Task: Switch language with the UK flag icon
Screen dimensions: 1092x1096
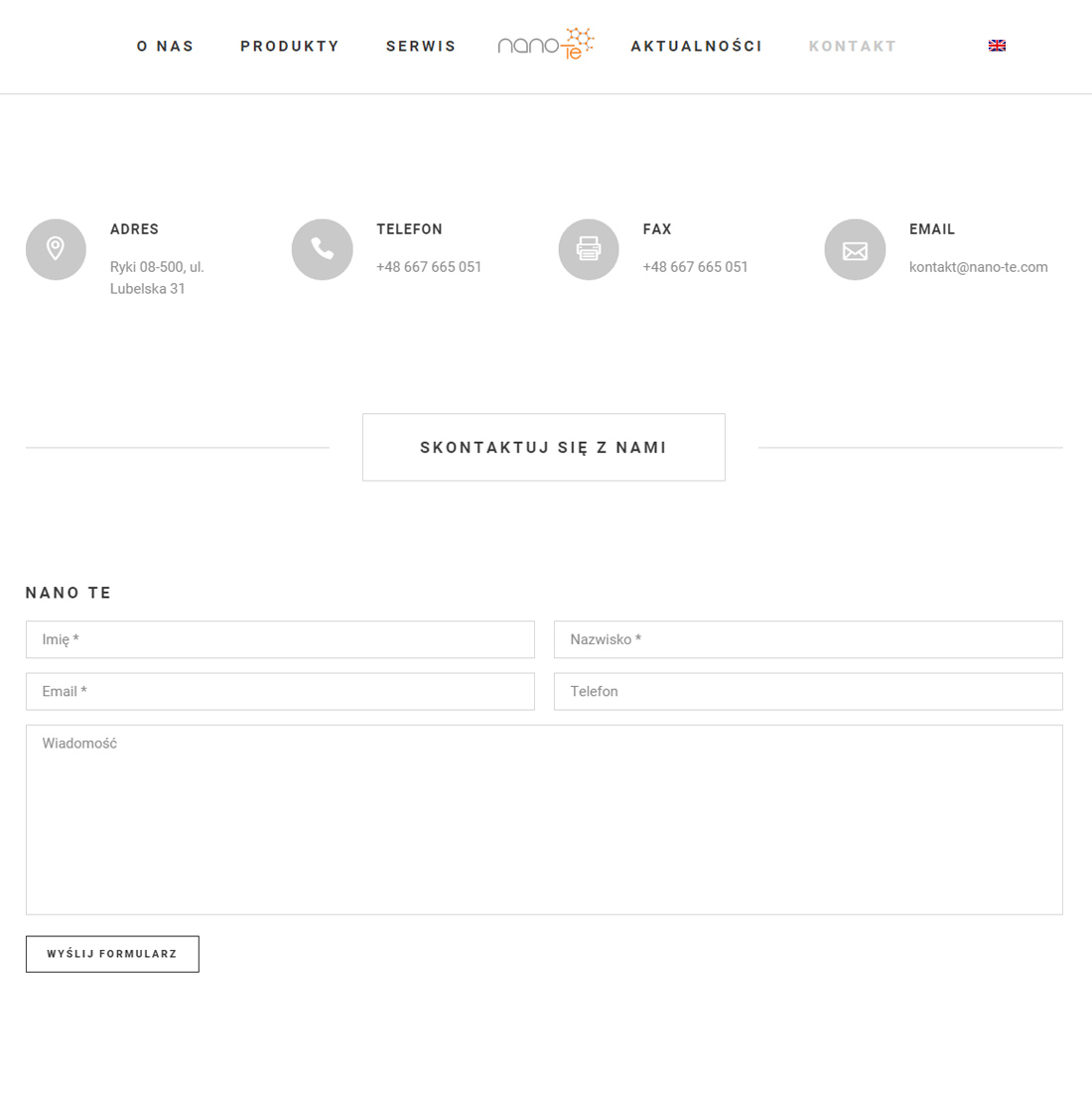Action: pyautogui.click(x=997, y=46)
